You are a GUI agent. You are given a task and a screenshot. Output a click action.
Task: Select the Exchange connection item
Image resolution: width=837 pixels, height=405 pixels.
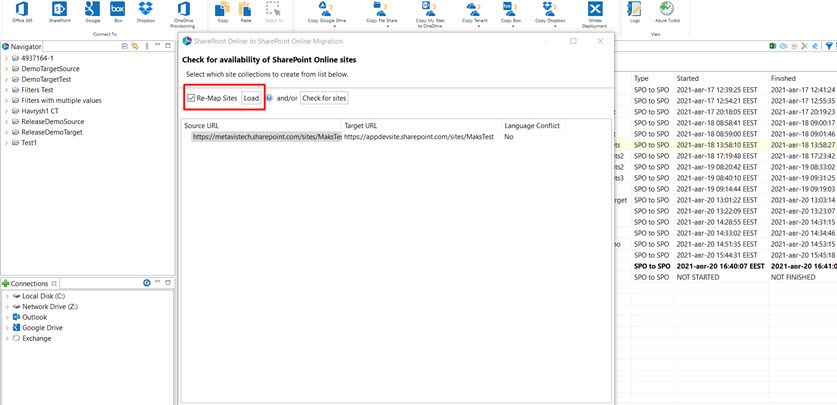tap(37, 338)
